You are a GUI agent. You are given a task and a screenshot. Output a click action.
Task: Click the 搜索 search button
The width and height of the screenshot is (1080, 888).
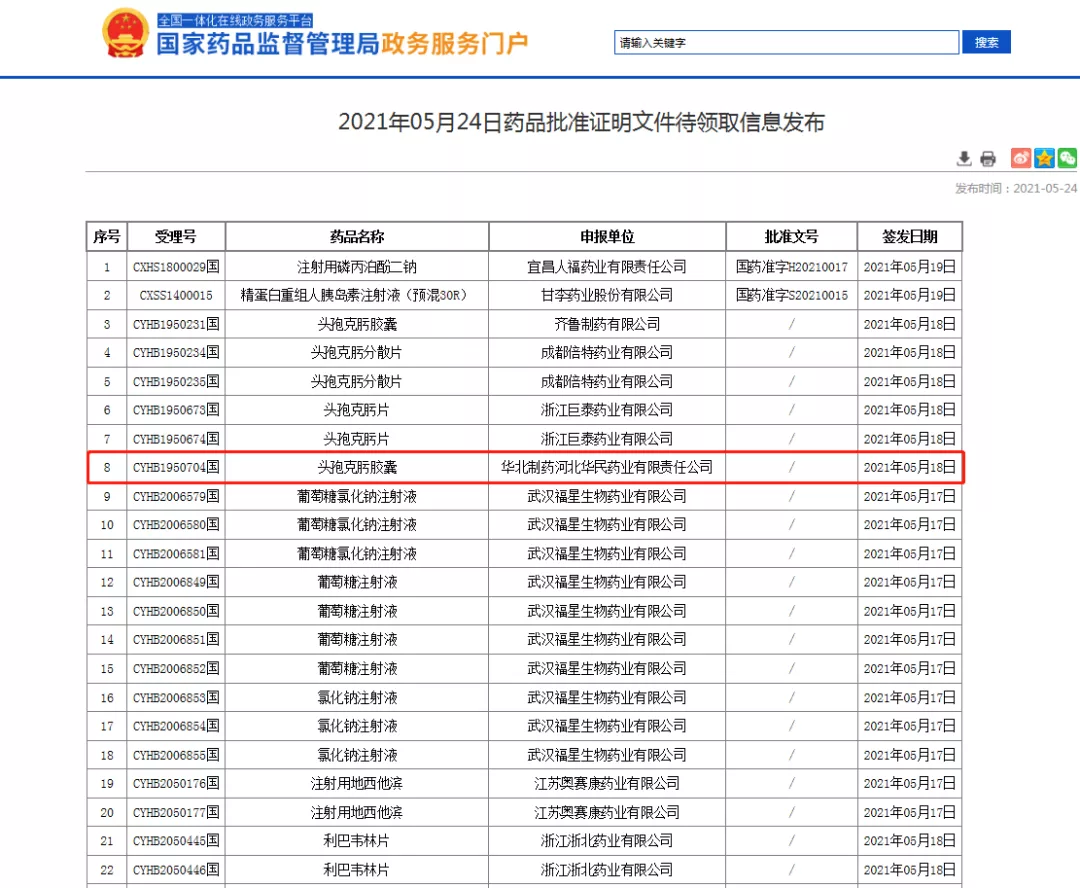(x=986, y=42)
